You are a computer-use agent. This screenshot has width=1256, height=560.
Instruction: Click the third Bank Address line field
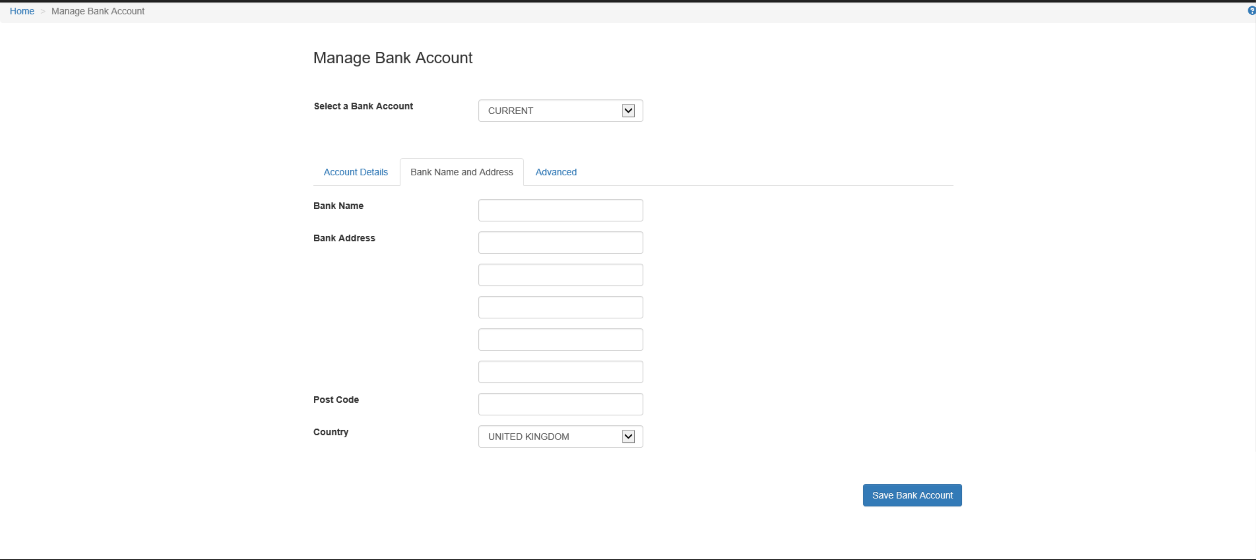pyautogui.click(x=561, y=307)
